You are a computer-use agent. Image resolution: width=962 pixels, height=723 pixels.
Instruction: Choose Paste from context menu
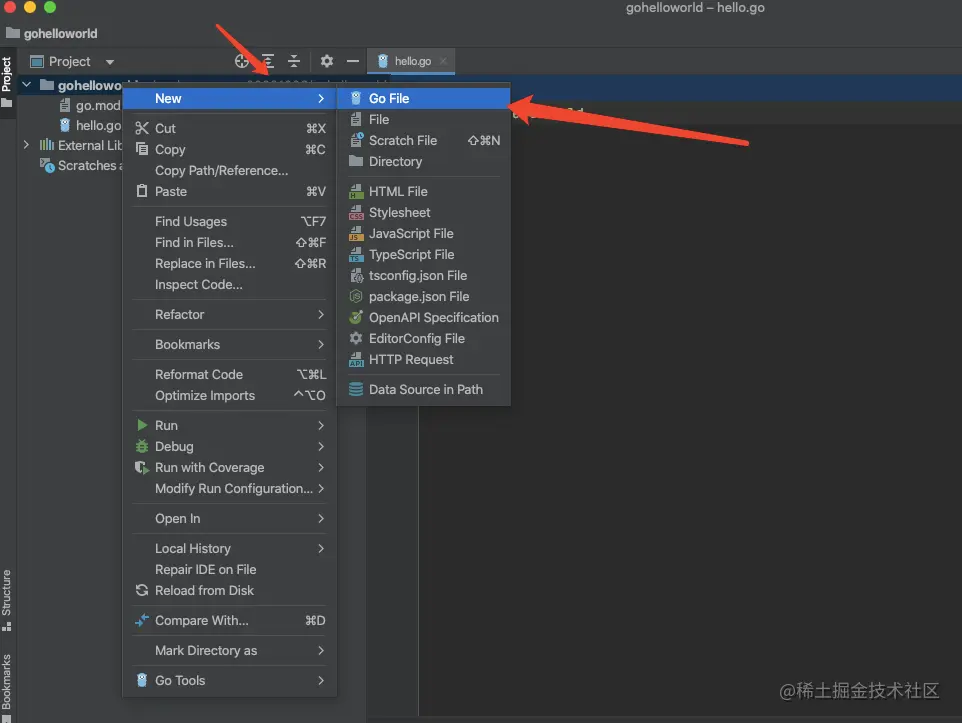coord(230,191)
